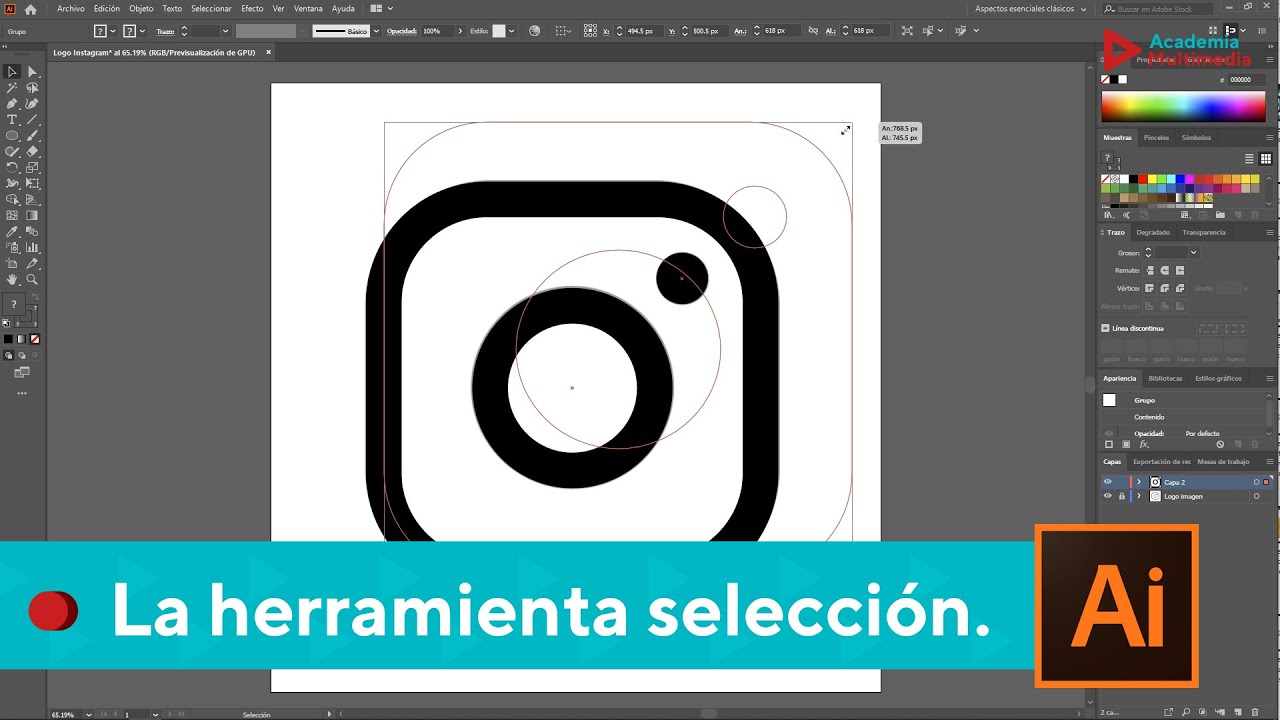Screen dimensions: 1280x720
Task: Switch to the Bibliotecas tab
Action: pos(1165,378)
